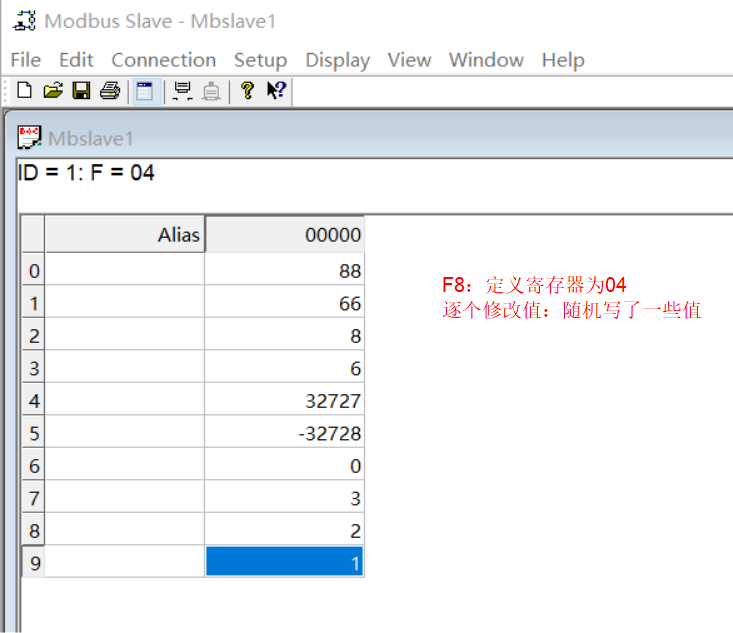Select the cell with value 88
733x633 pixels.
click(285, 270)
